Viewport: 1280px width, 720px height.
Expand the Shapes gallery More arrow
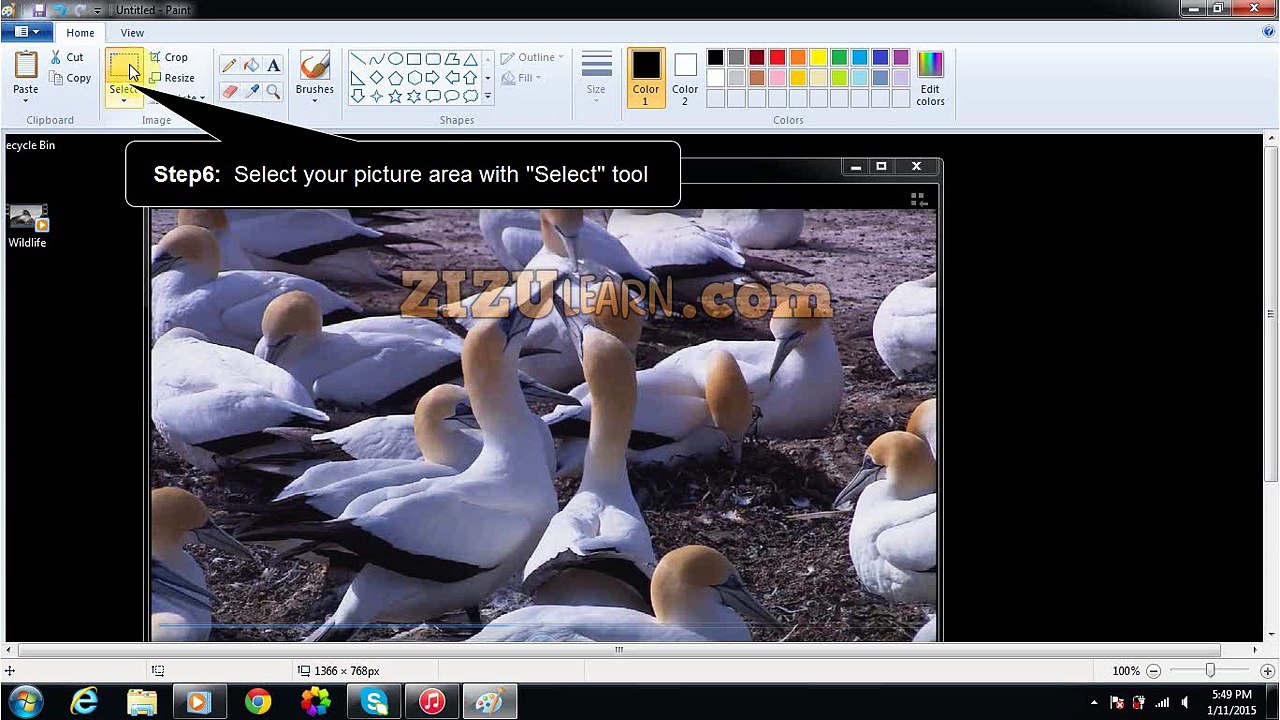coord(488,97)
